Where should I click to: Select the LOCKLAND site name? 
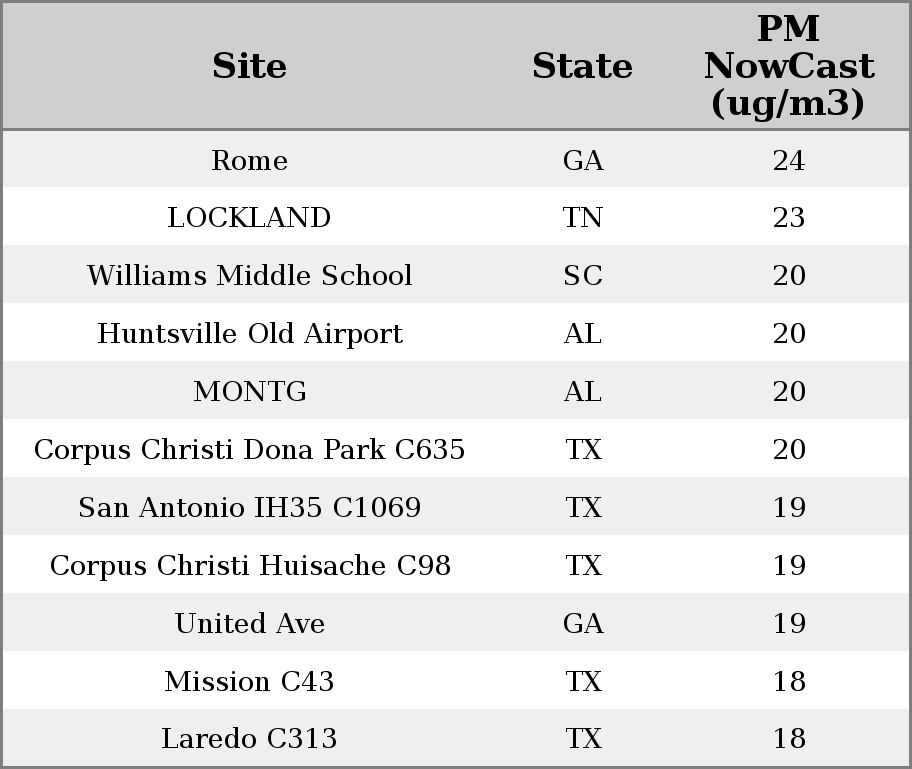pyautogui.click(x=249, y=218)
